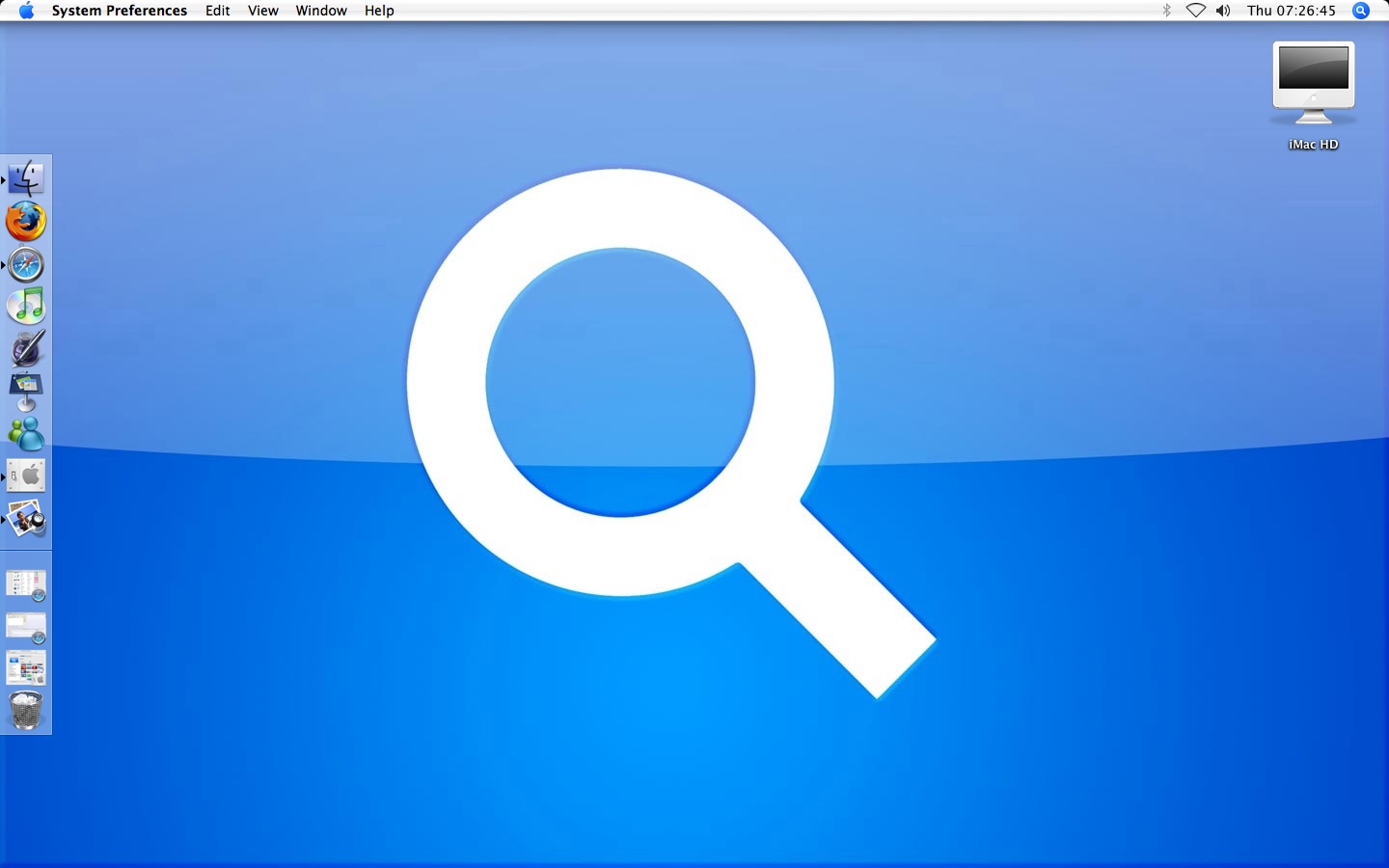Select the iMac HD drive icon
This screenshot has height=868, width=1389.
click(x=1314, y=96)
